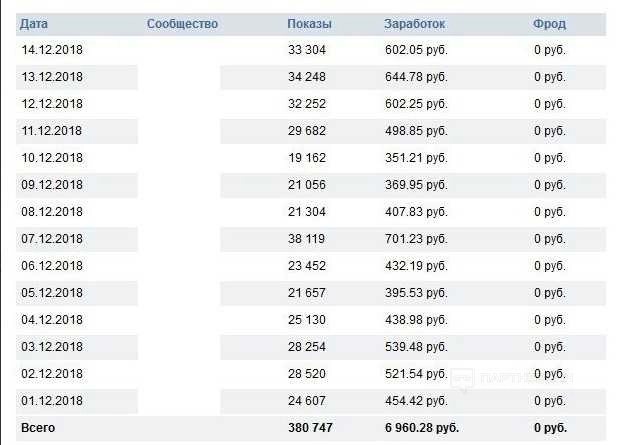This screenshot has height=445, width=624.
Task: Sort by Заработок column header
Action: pos(414,24)
